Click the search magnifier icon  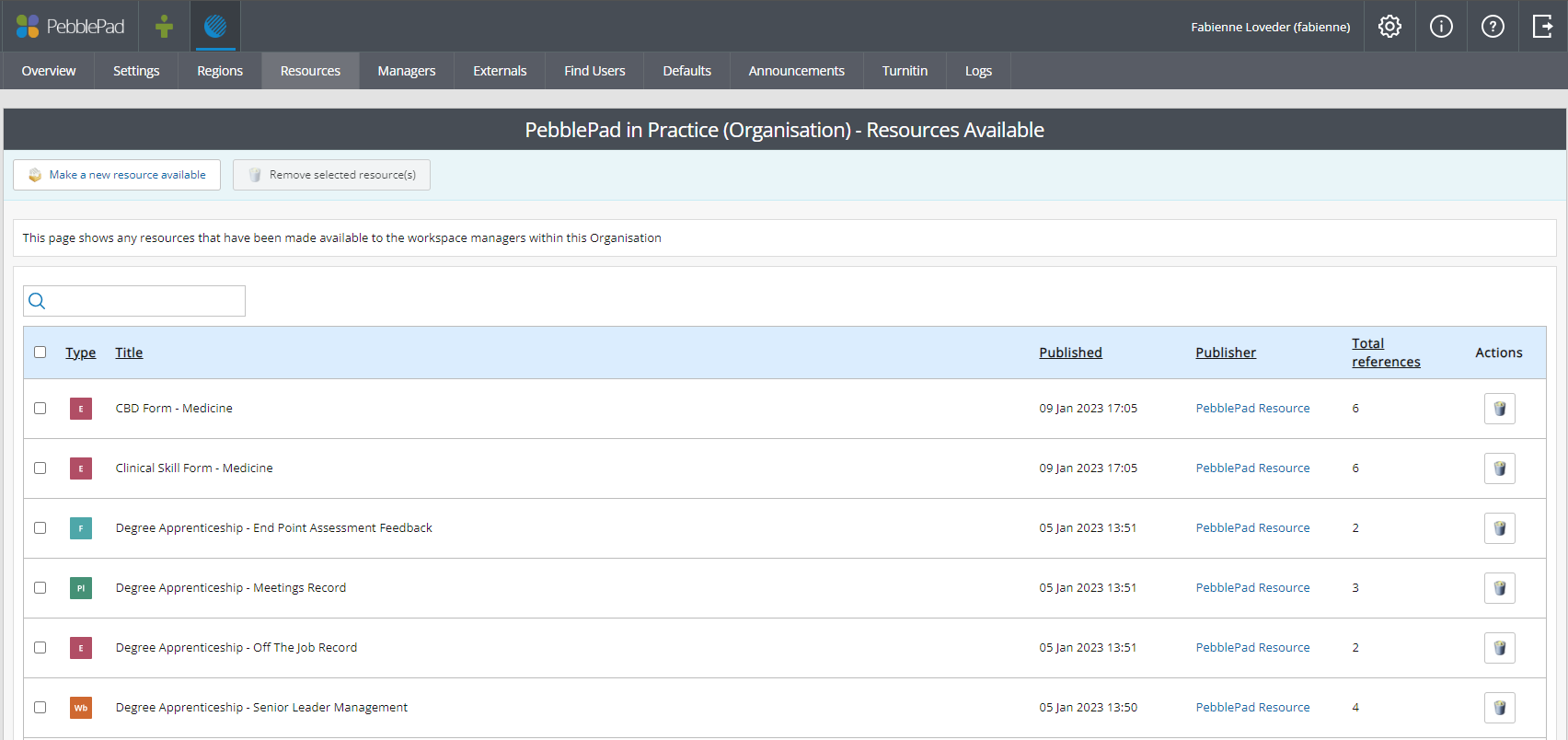pos(37,301)
